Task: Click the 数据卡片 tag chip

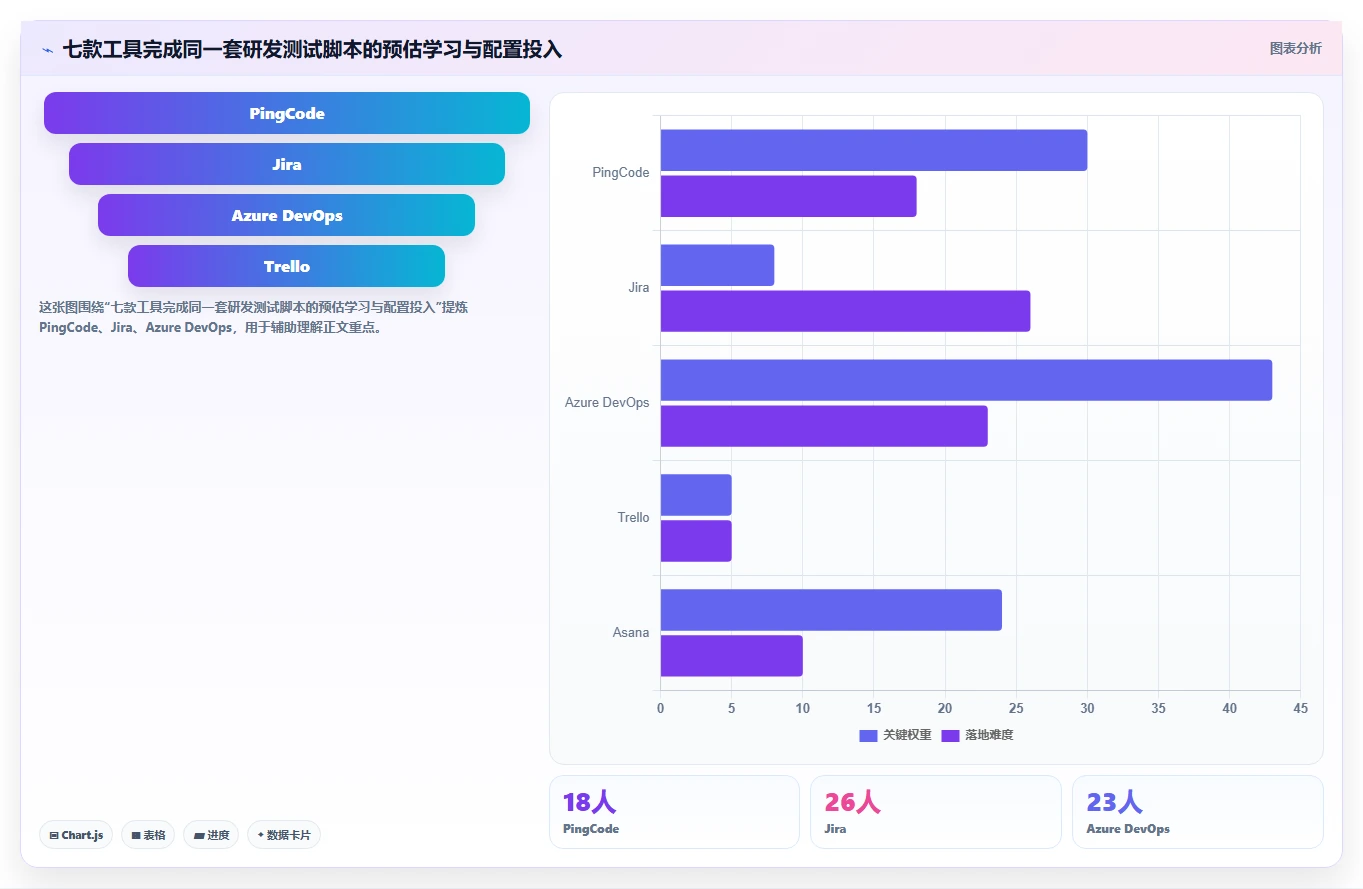Action: [284, 835]
